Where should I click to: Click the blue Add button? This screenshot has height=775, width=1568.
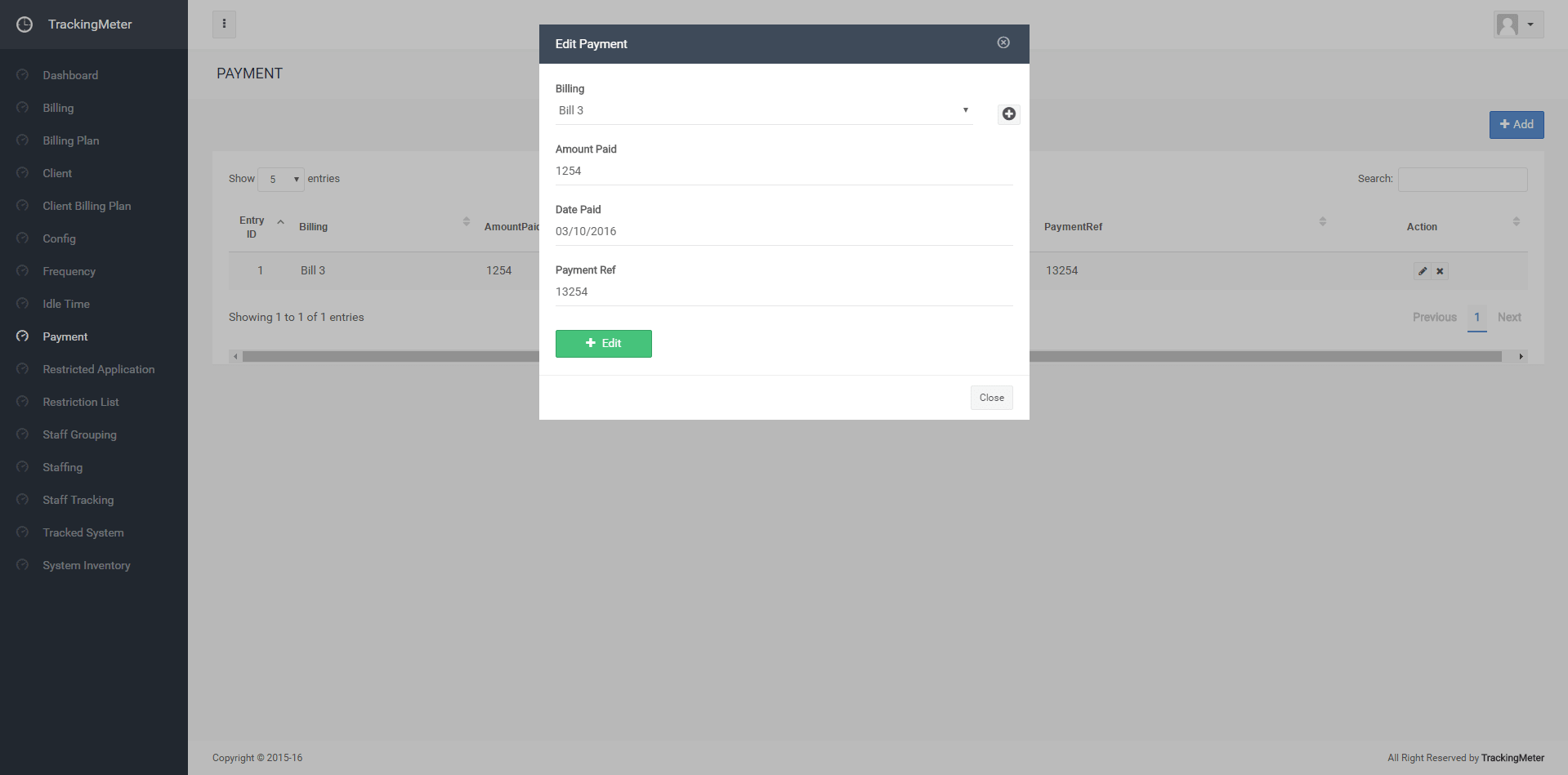point(1517,125)
